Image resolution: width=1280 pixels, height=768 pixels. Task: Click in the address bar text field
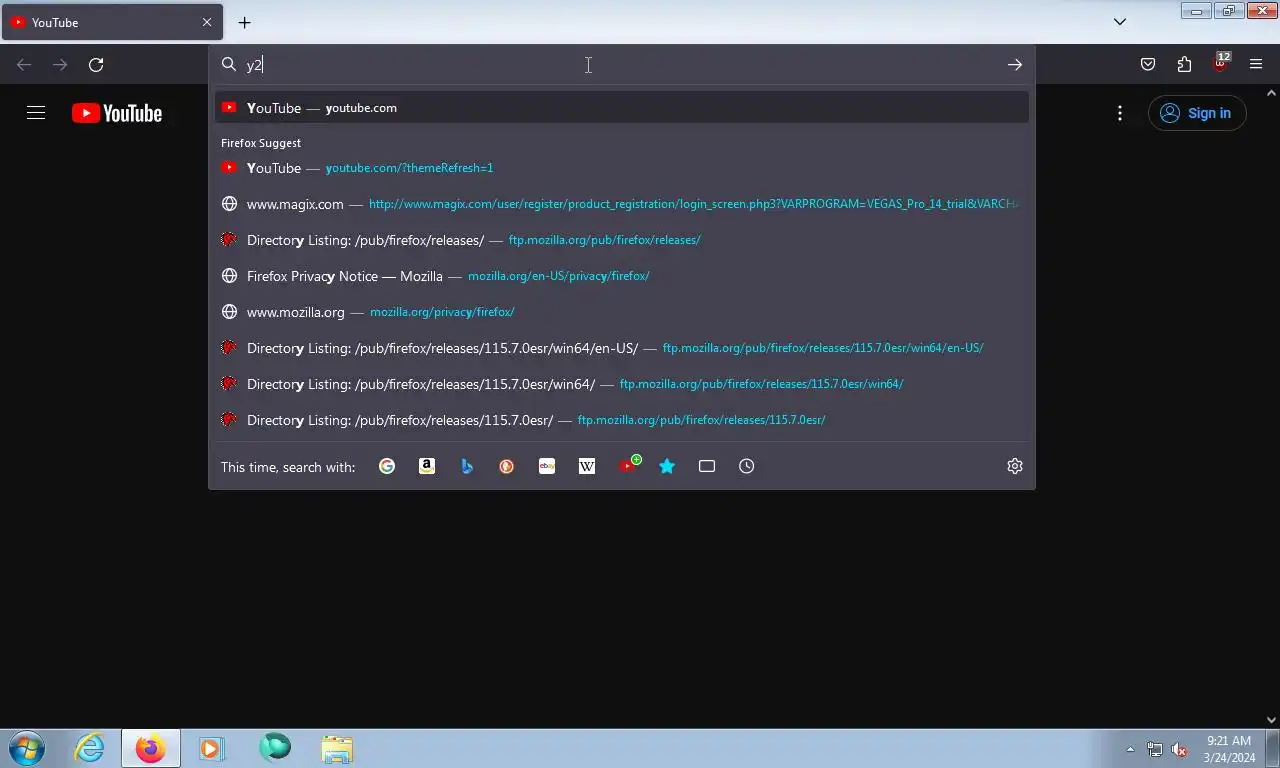tap(620, 65)
